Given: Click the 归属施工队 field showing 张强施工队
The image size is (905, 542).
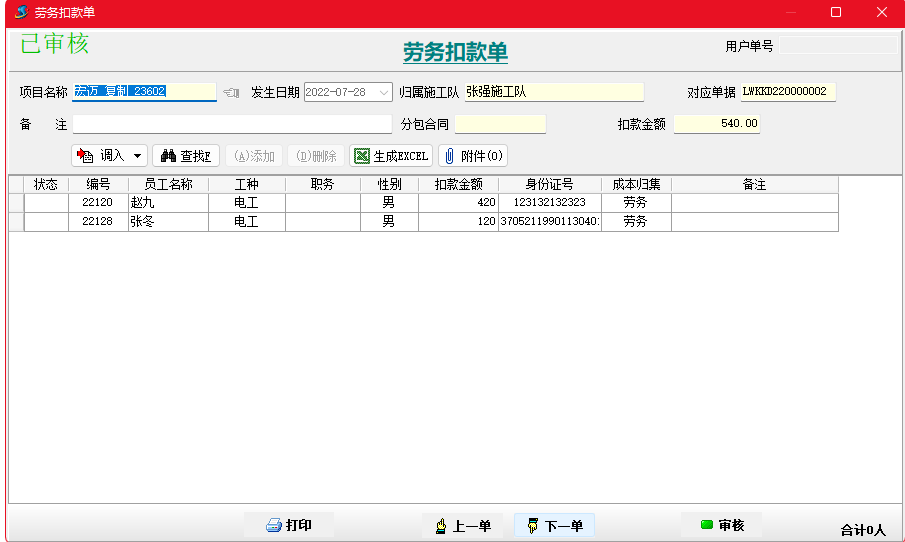Looking at the screenshot, I should point(554,92).
